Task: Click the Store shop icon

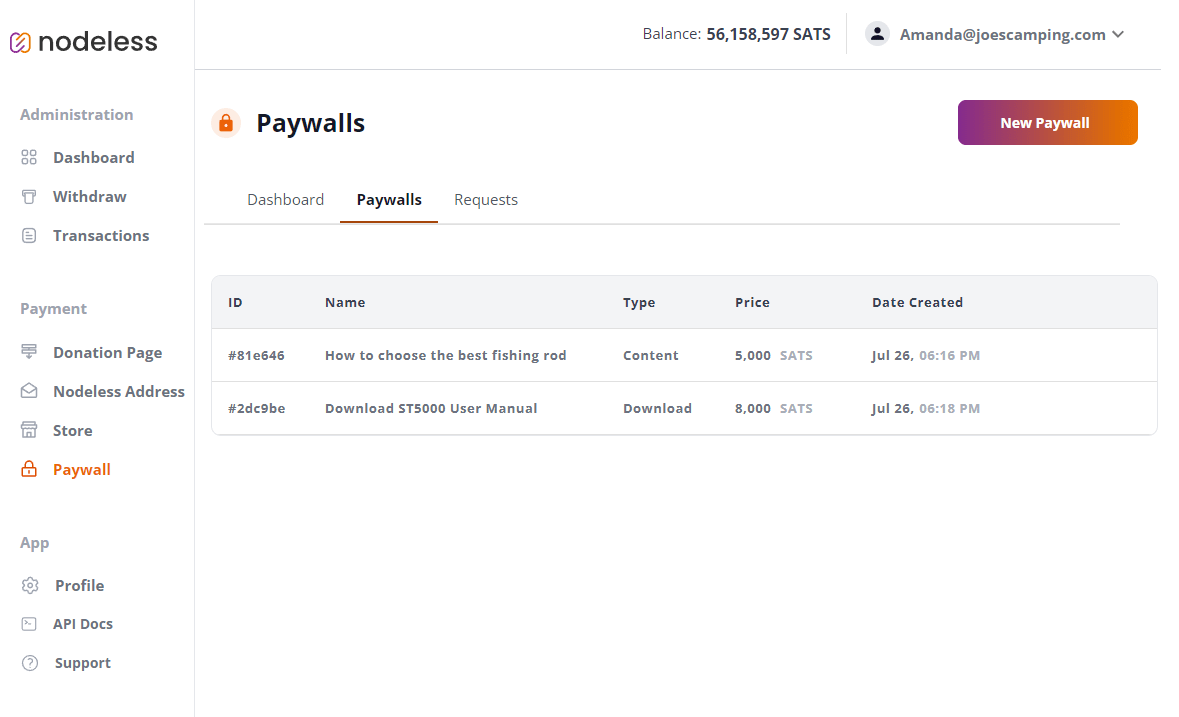Action: (29, 430)
